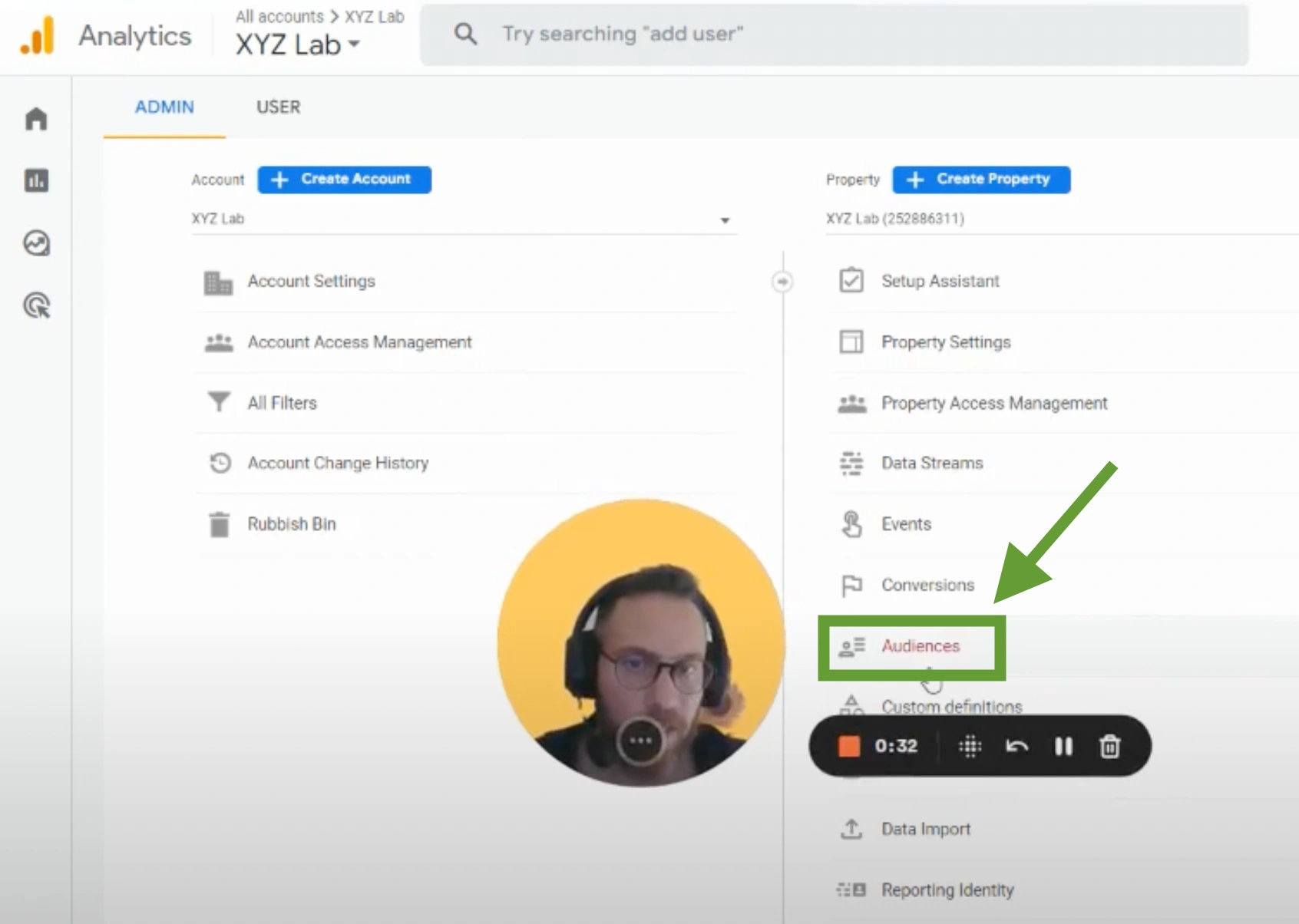Click the 'XYZ Lab (252886311)' property name
The height and width of the screenshot is (924, 1299).
tap(894, 219)
